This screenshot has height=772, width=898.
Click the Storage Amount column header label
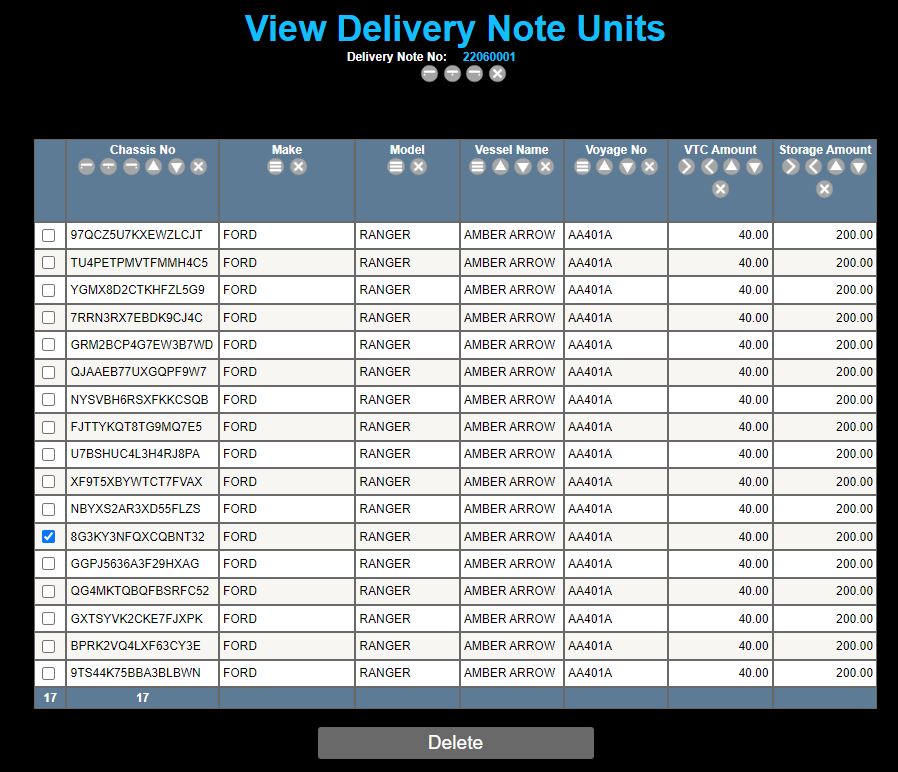click(825, 149)
